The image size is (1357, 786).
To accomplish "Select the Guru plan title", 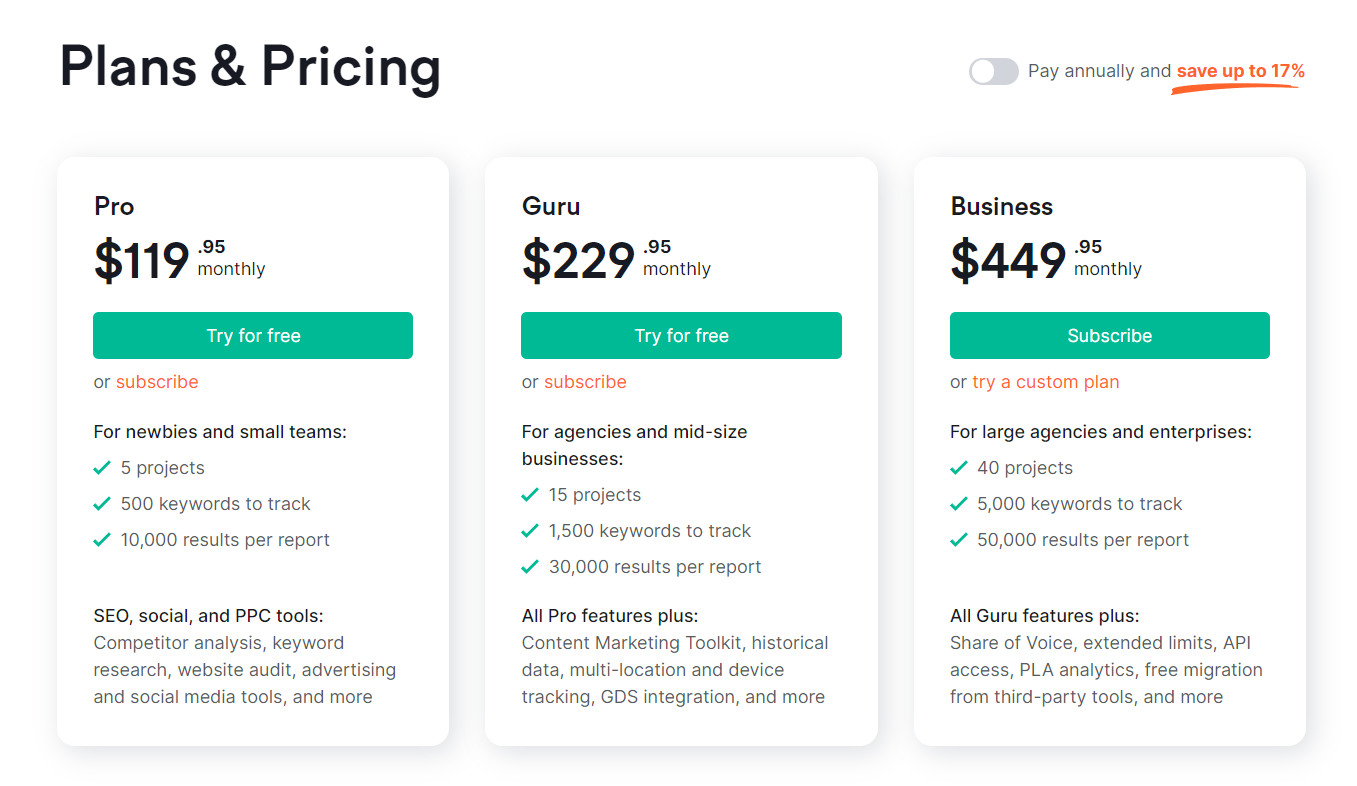I will (x=551, y=207).
